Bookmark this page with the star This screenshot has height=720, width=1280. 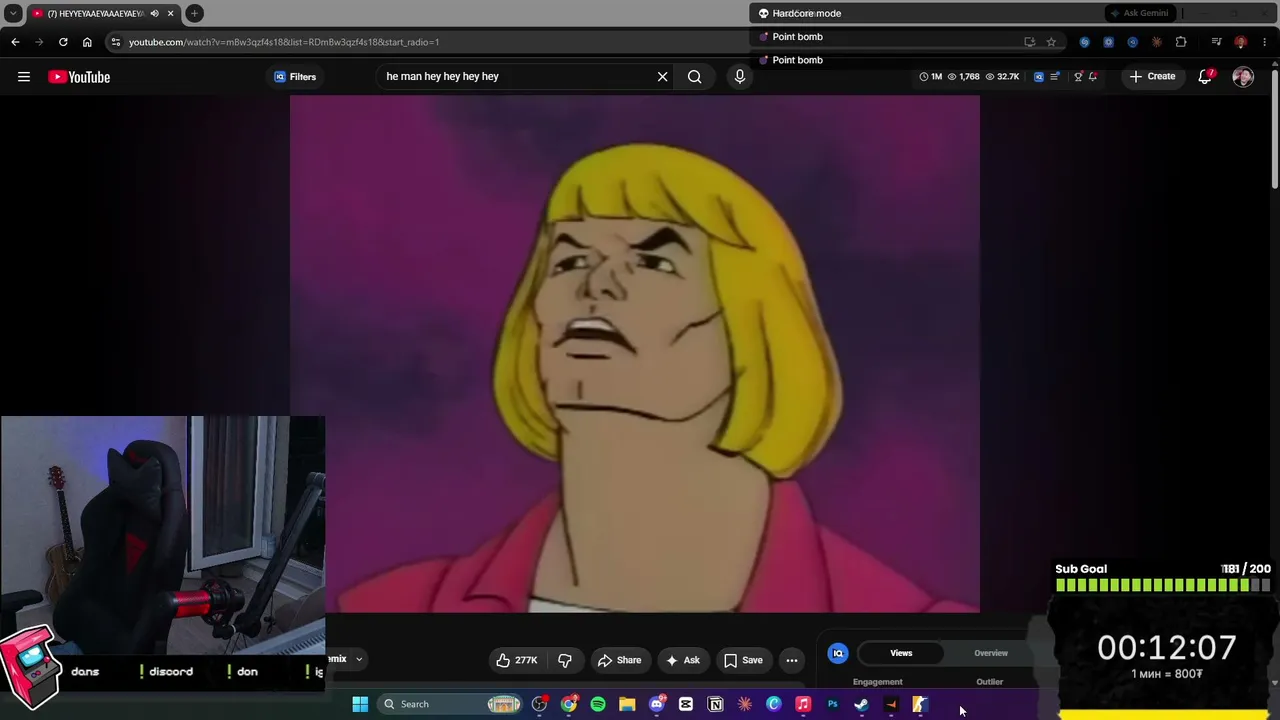click(1051, 42)
